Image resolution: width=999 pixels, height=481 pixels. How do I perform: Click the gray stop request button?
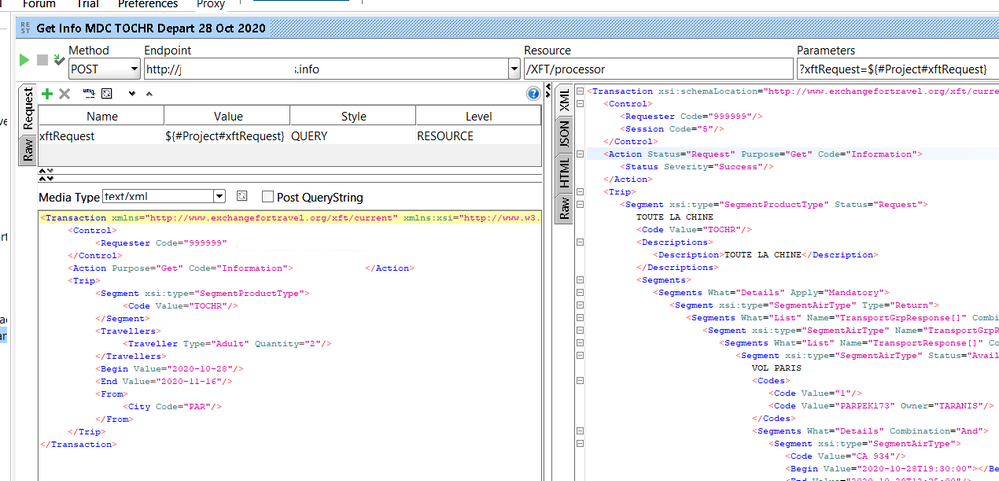point(41,61)
